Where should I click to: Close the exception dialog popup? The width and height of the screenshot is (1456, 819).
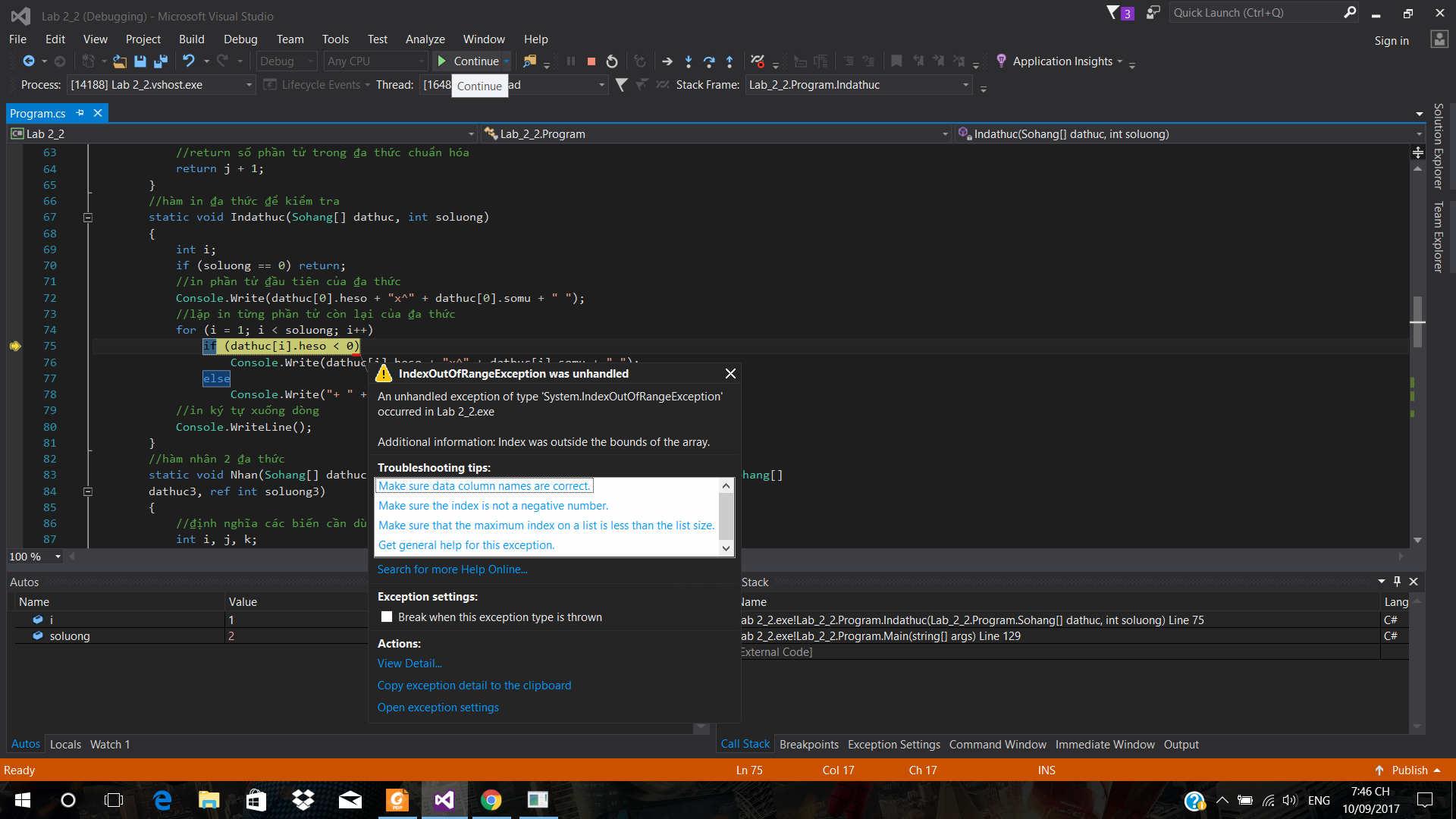point(730,373)
